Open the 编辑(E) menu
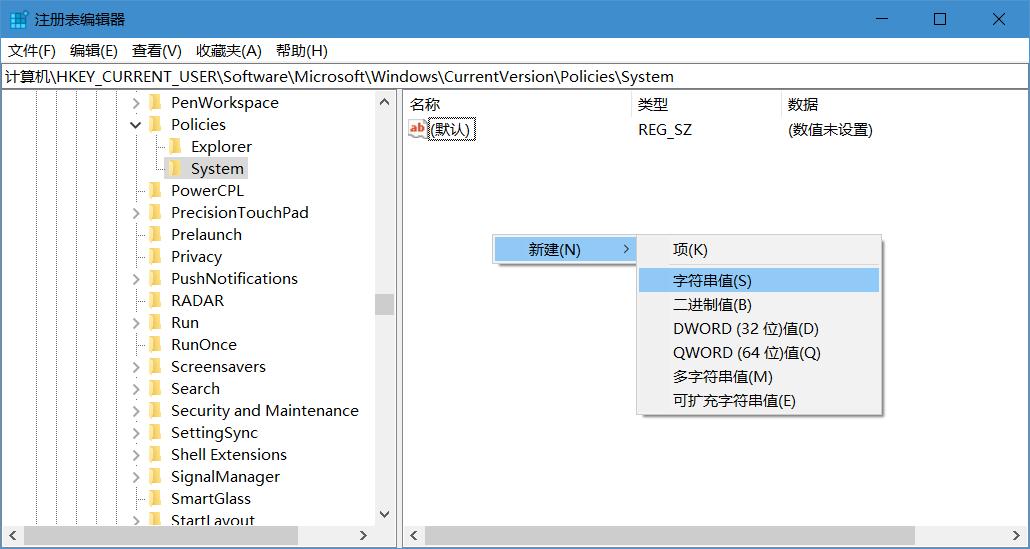 tap(93, 51)
